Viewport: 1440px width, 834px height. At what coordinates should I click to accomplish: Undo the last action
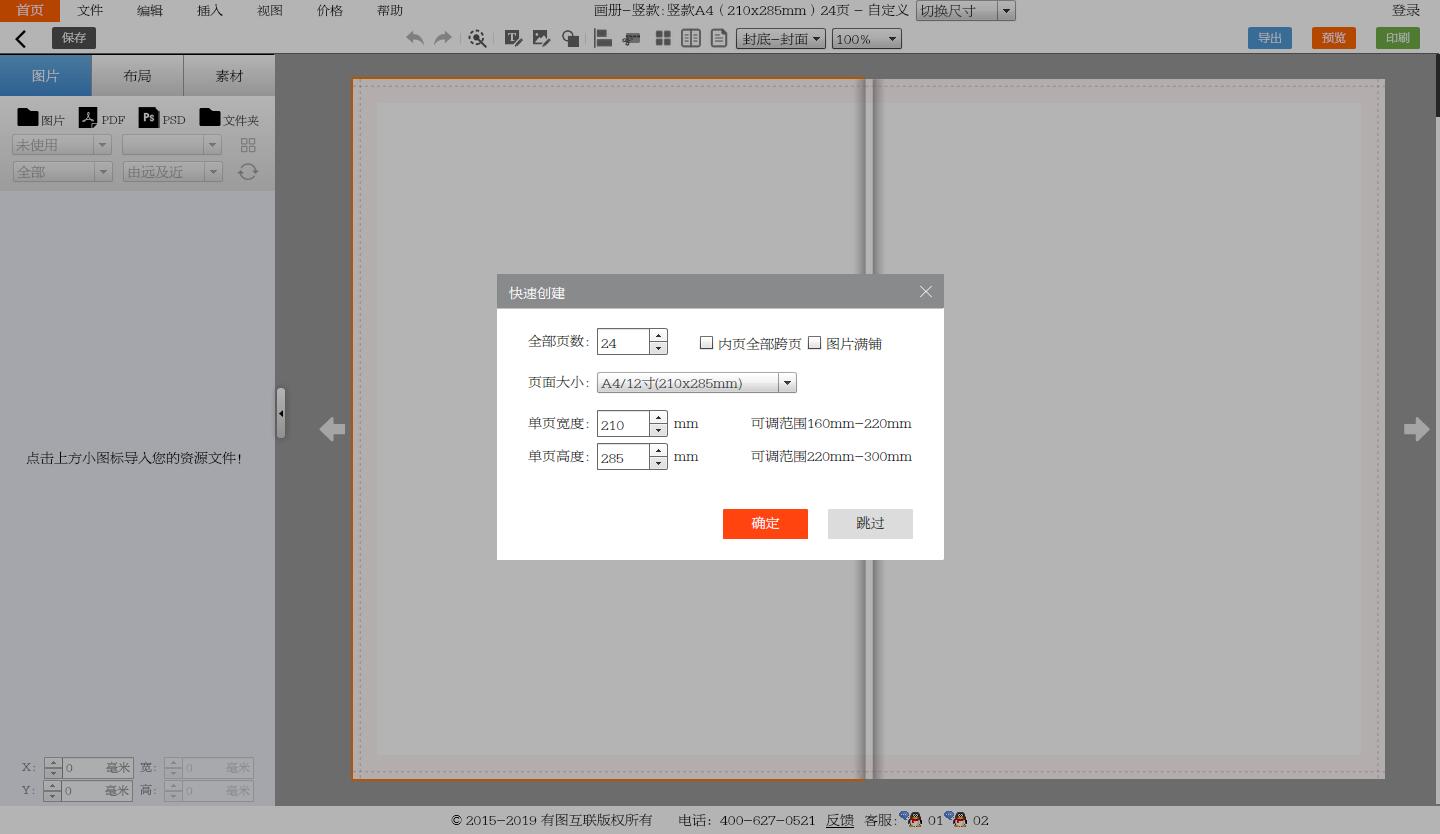(x=414, y=38)
